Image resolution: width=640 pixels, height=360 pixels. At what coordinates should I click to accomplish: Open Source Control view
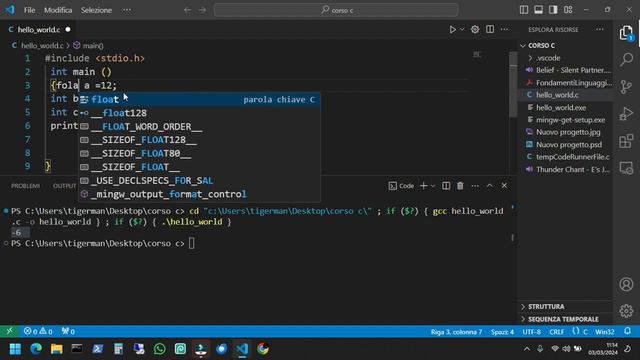[x=626, y=87]
